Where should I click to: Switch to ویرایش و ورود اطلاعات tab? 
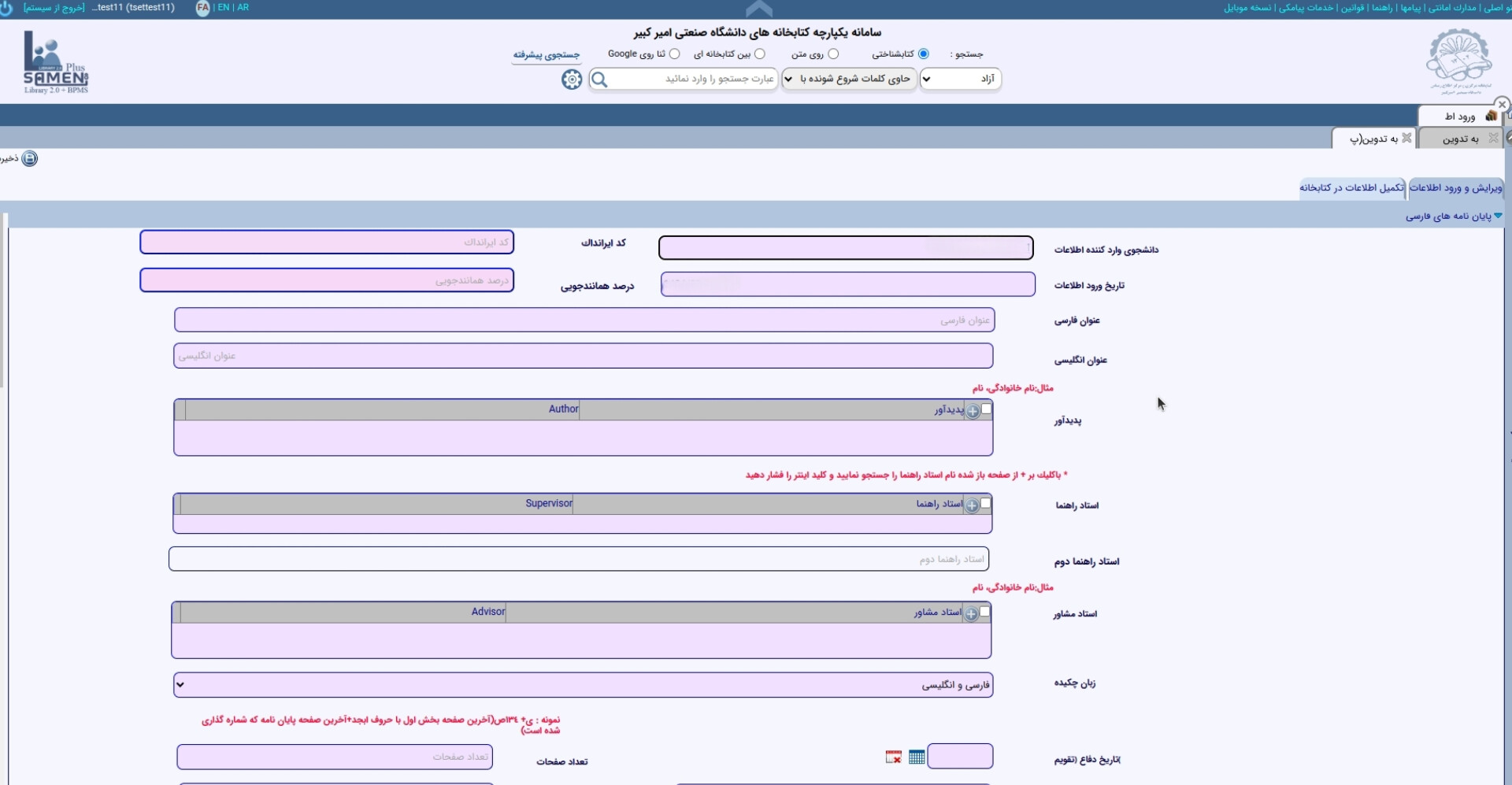tap(1456, 187)
